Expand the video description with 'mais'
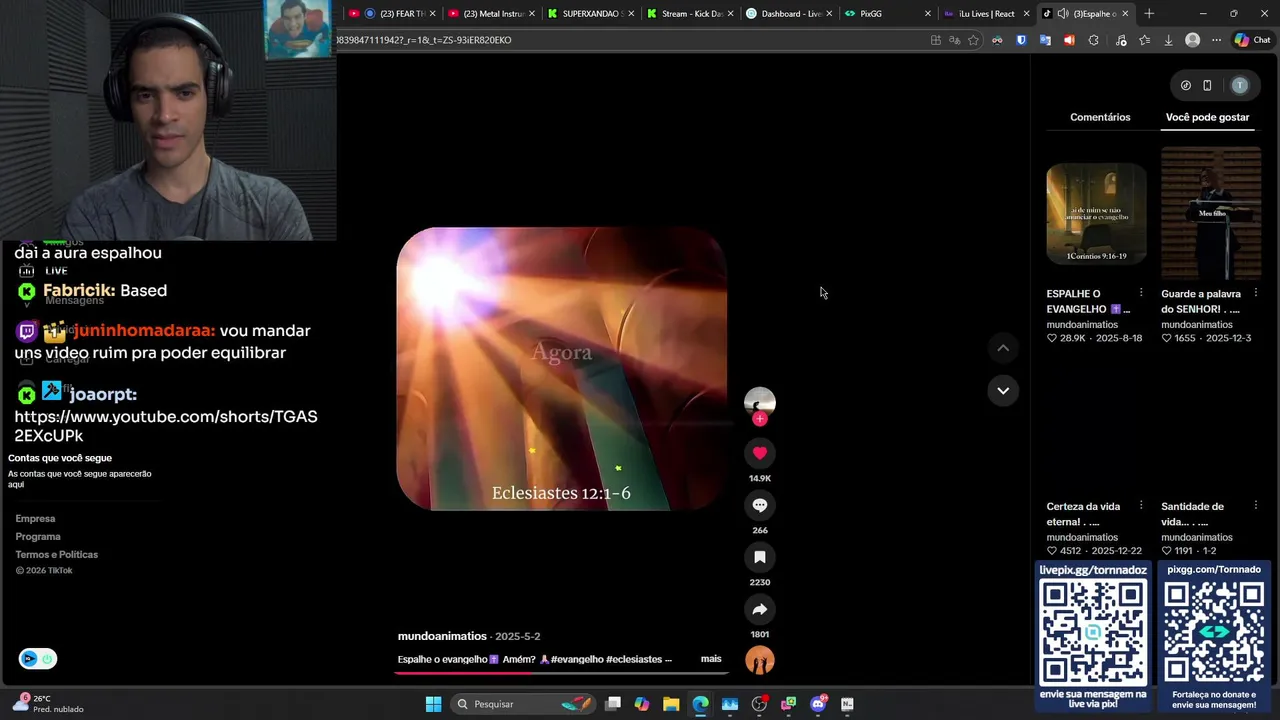 coord(711,659)
